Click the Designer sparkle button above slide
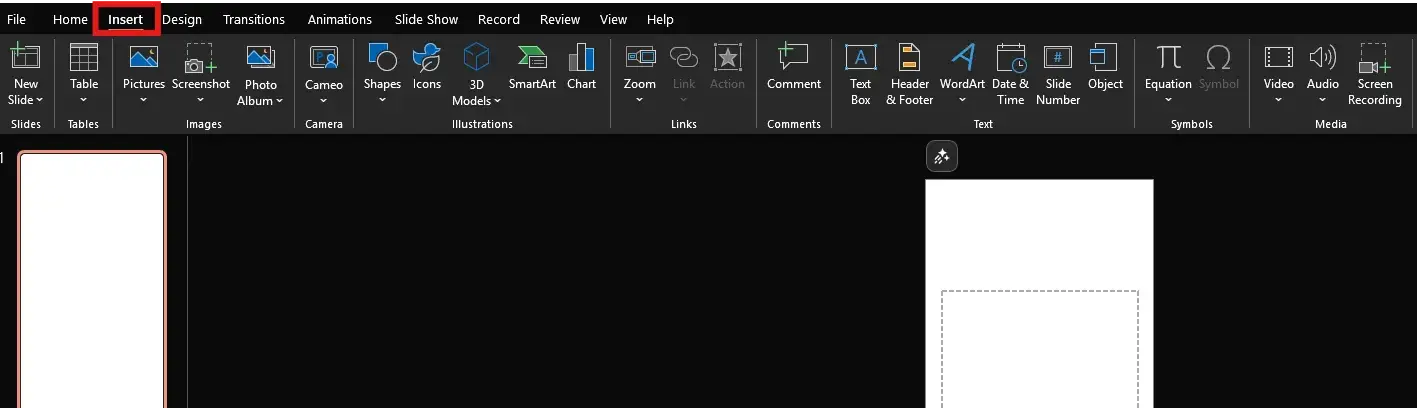The width and height of the screenshot is (1417, 408). (942, 157)
